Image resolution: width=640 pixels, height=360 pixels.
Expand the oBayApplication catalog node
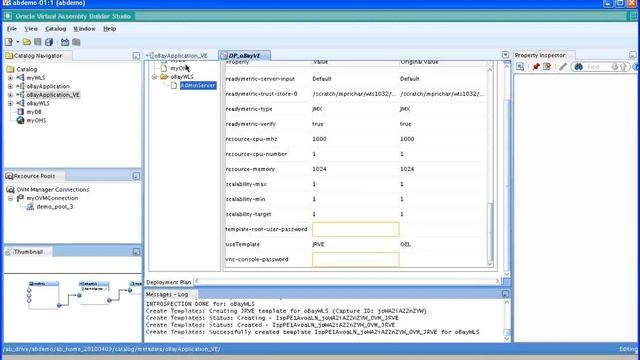(x=10, y=86)
